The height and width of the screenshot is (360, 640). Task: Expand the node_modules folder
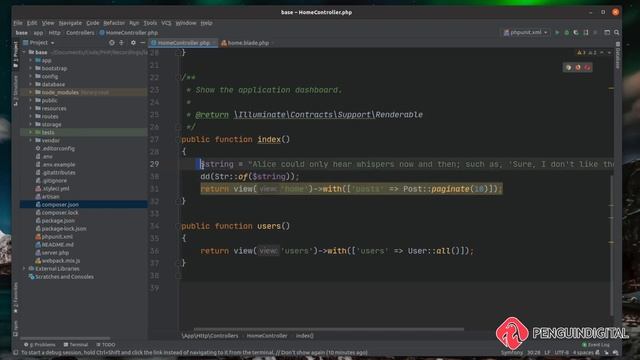31,92
